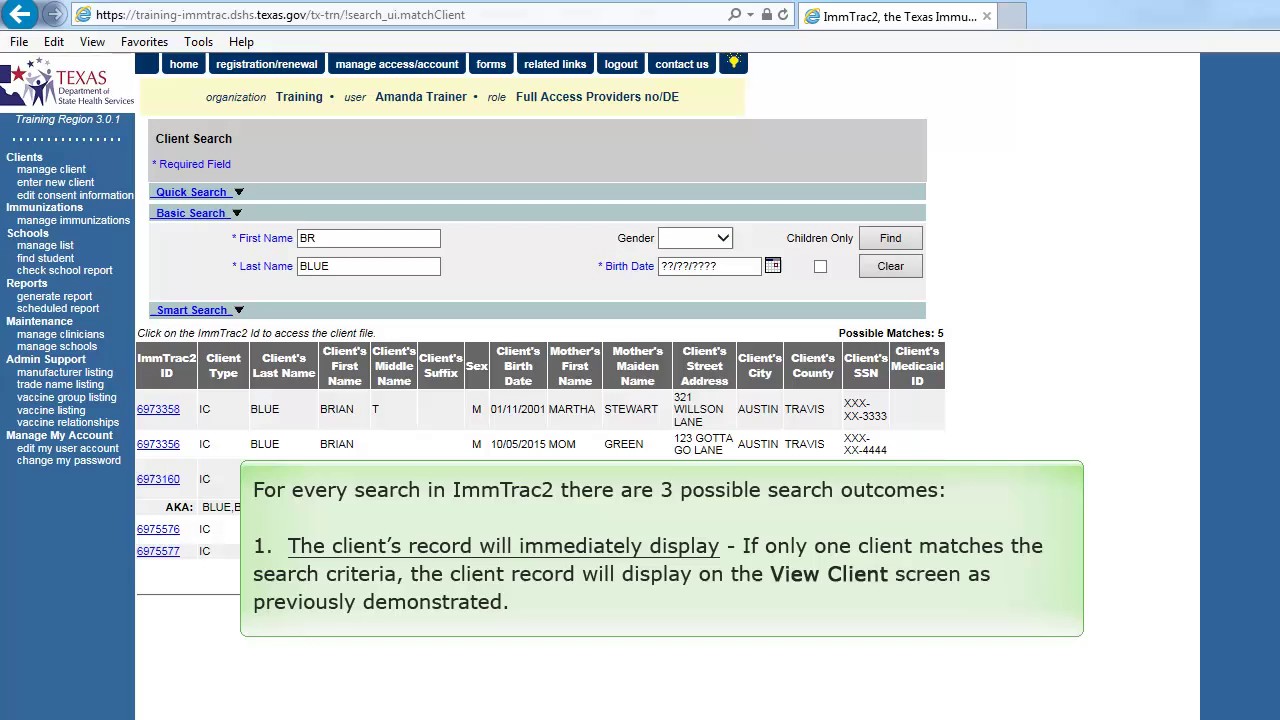Open the Help menu
Viewport: 1280px width, 720px height.
(x=241, y=42)
